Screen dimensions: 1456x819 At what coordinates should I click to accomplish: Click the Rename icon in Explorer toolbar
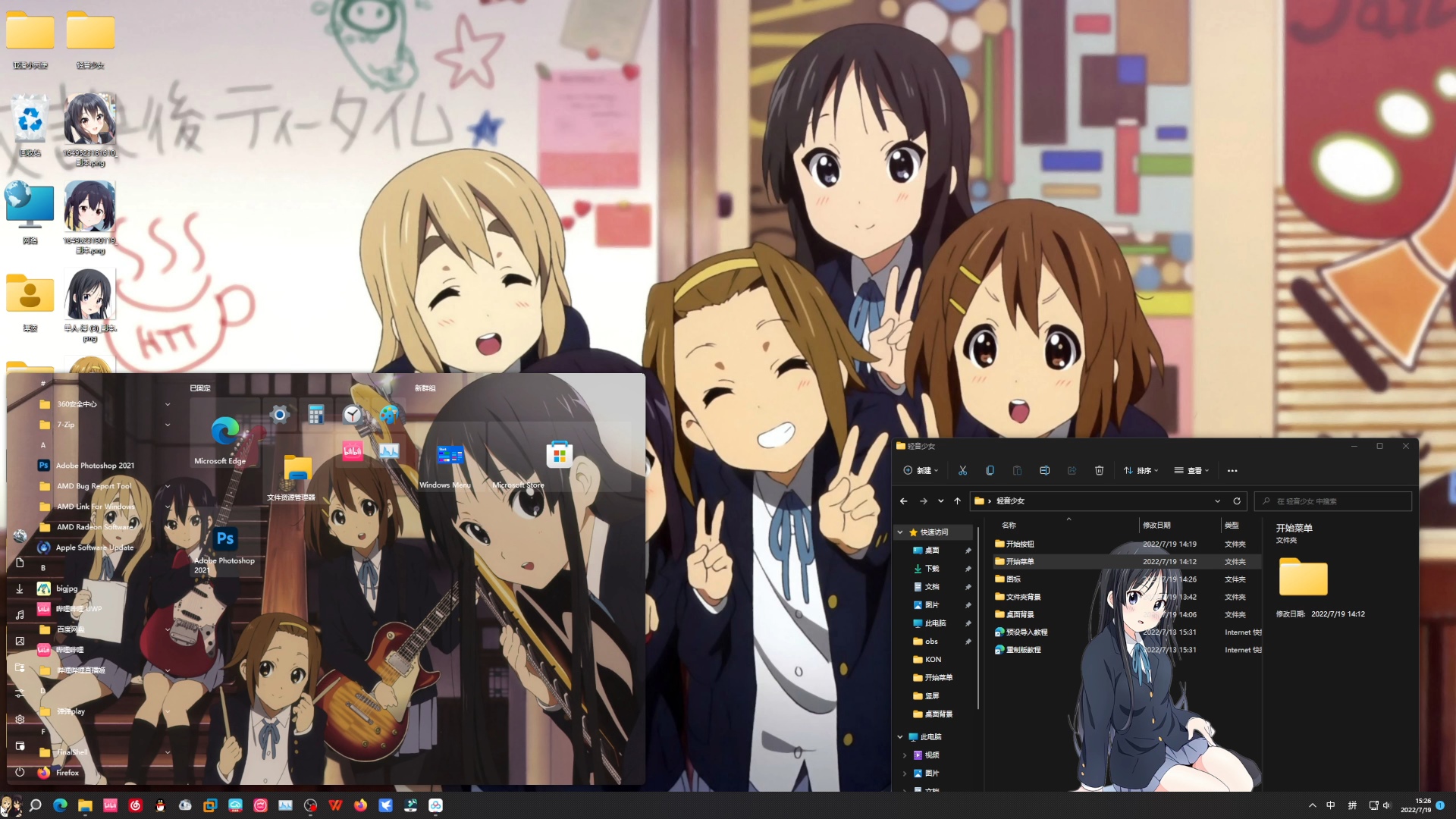[x=1044, y=471]
